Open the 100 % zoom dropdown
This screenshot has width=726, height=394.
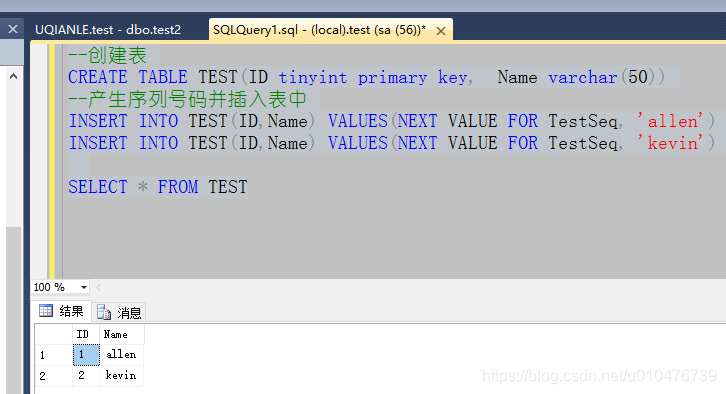84,288
